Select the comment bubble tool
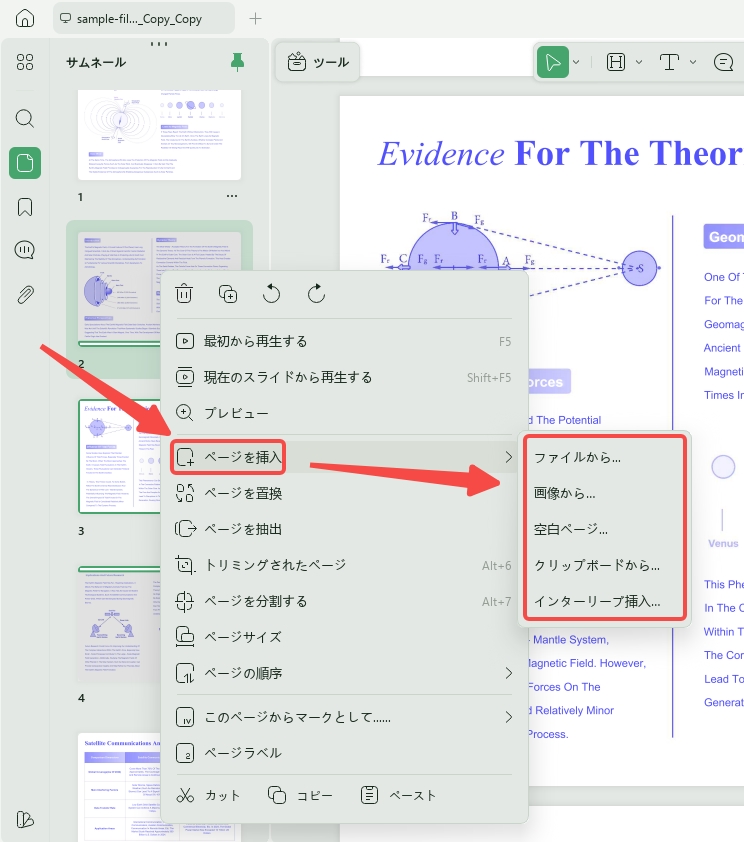 tap(724, 62)
